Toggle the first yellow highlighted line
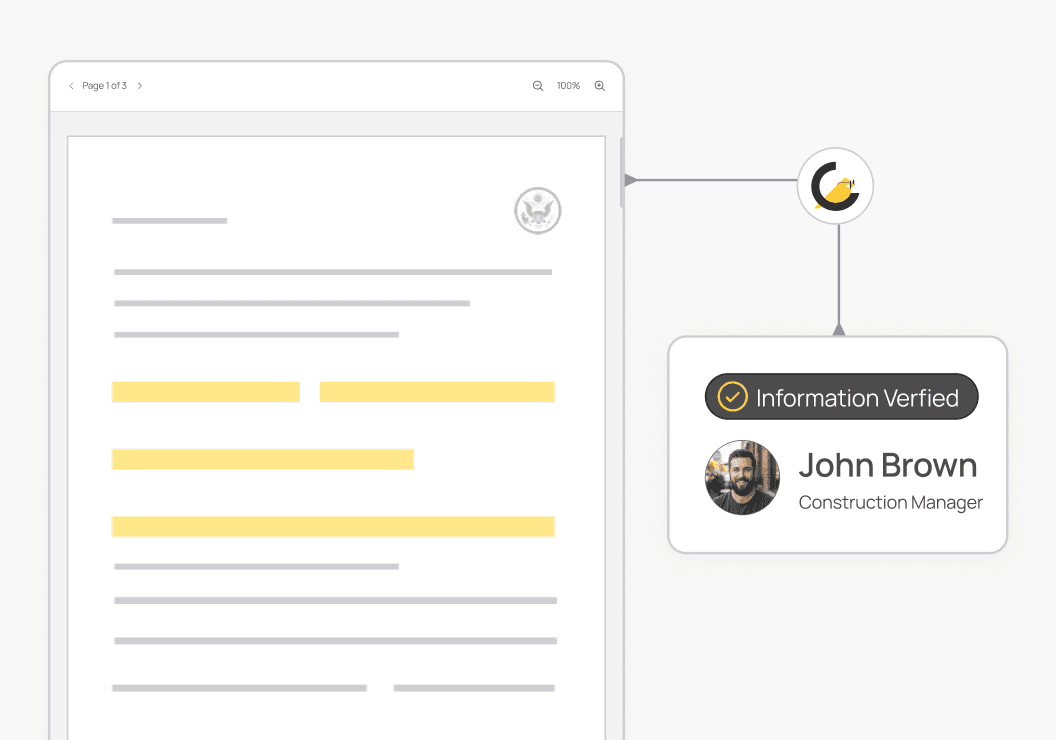 coord(205,391)
